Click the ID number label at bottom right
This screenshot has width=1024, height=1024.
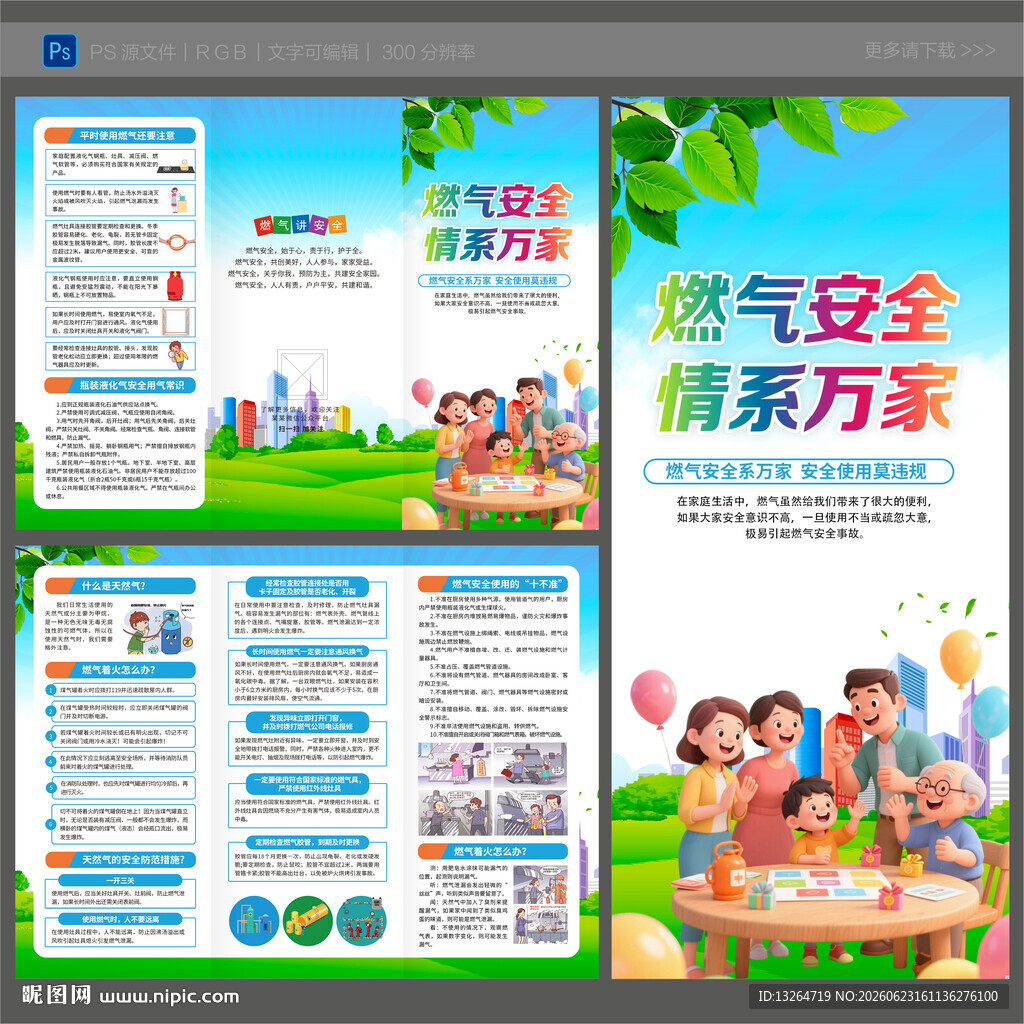[878, 997]
